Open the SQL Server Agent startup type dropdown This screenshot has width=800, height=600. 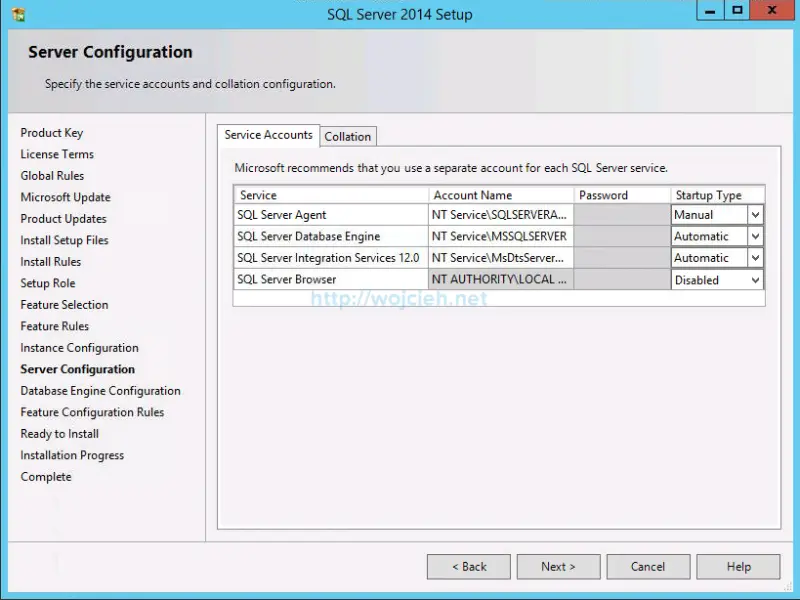pyautogui.click(x=755, y=215)
